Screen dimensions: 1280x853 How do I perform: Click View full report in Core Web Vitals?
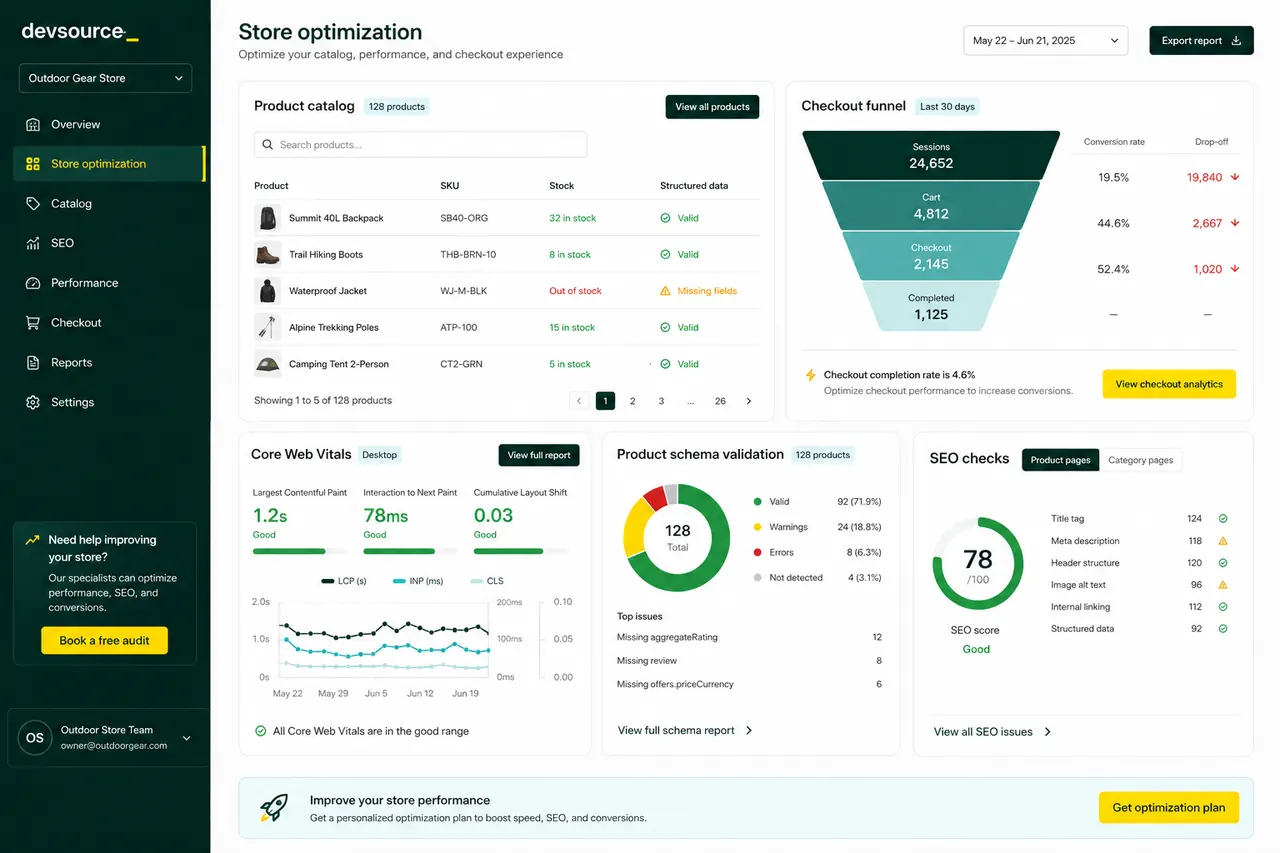tap(539, 455)
